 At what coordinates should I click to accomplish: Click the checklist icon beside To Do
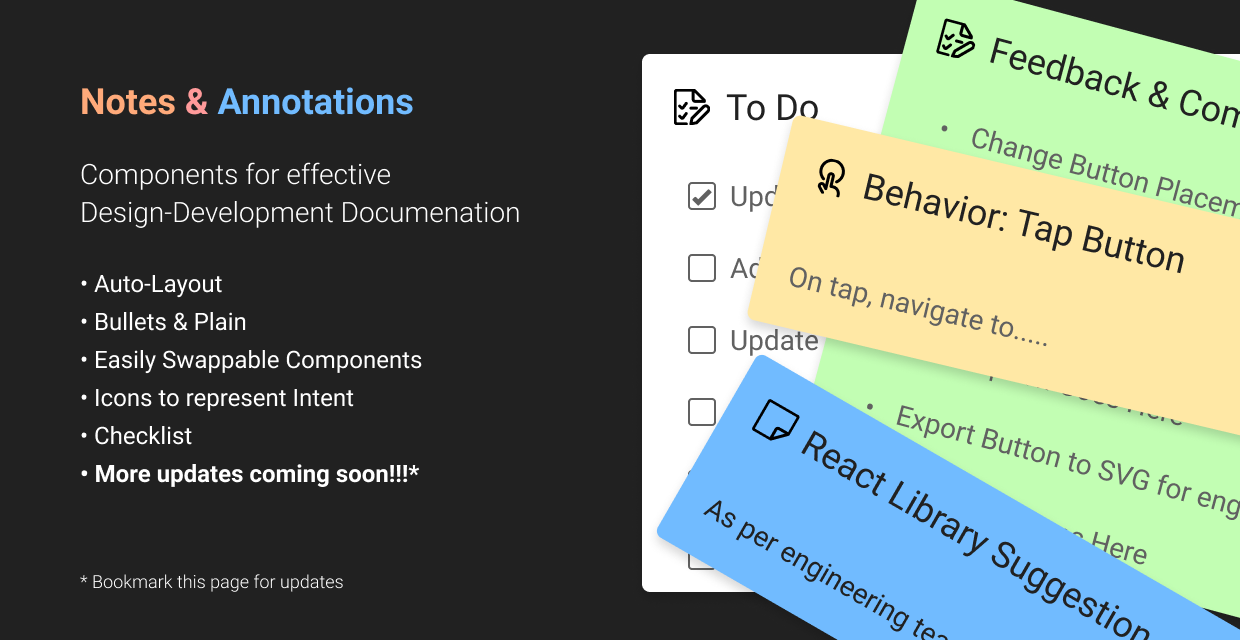692,107
